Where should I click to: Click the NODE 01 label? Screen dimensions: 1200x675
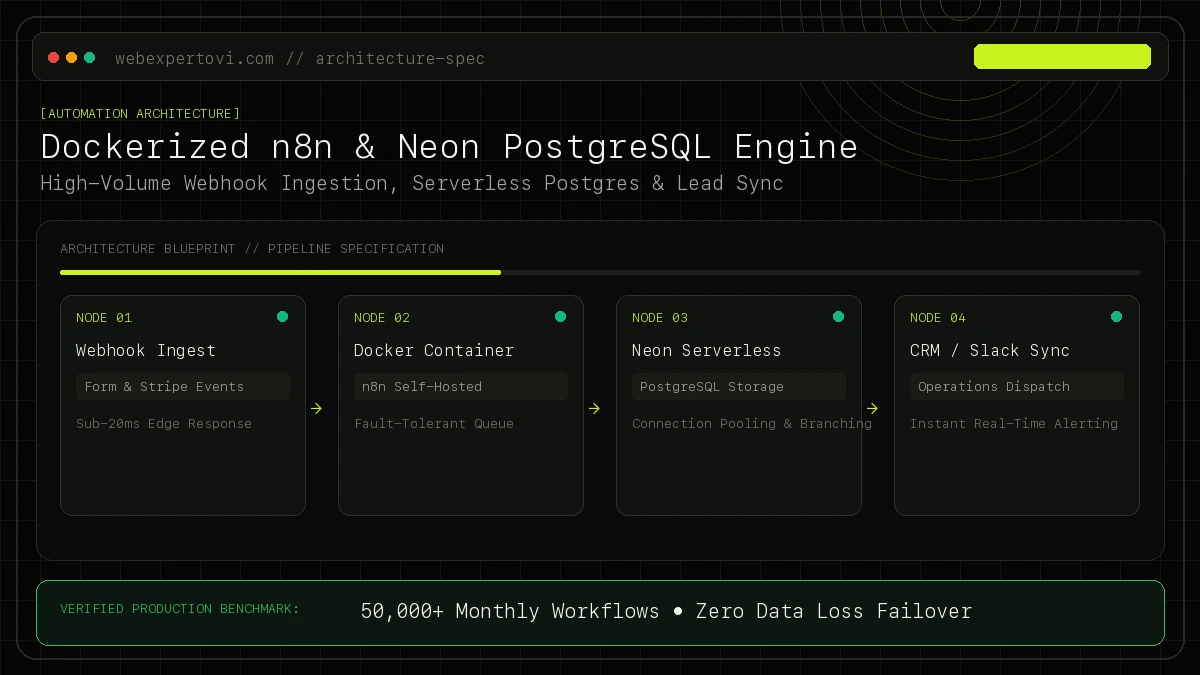(104, 317)
